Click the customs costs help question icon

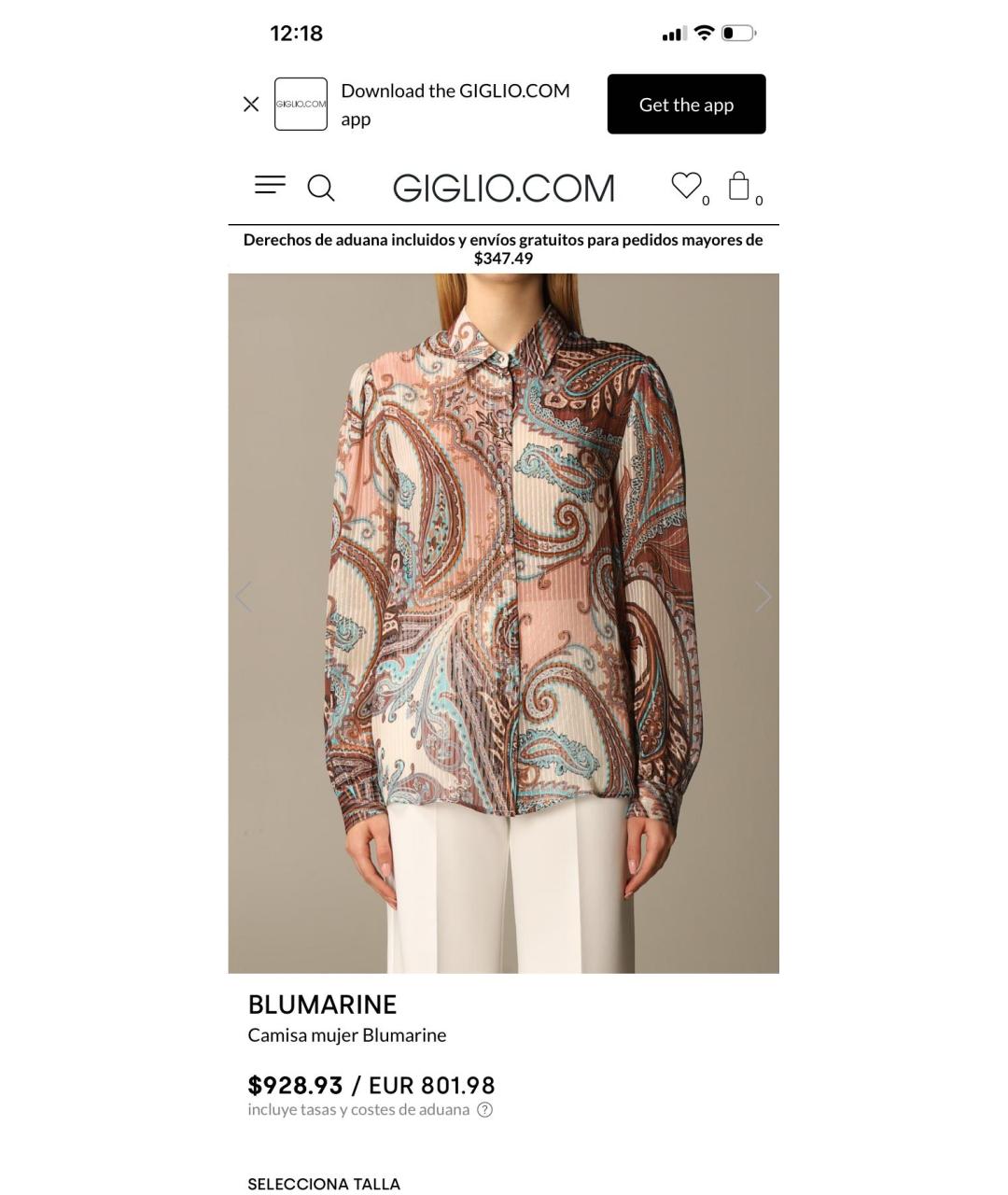tap(484, 1110)
